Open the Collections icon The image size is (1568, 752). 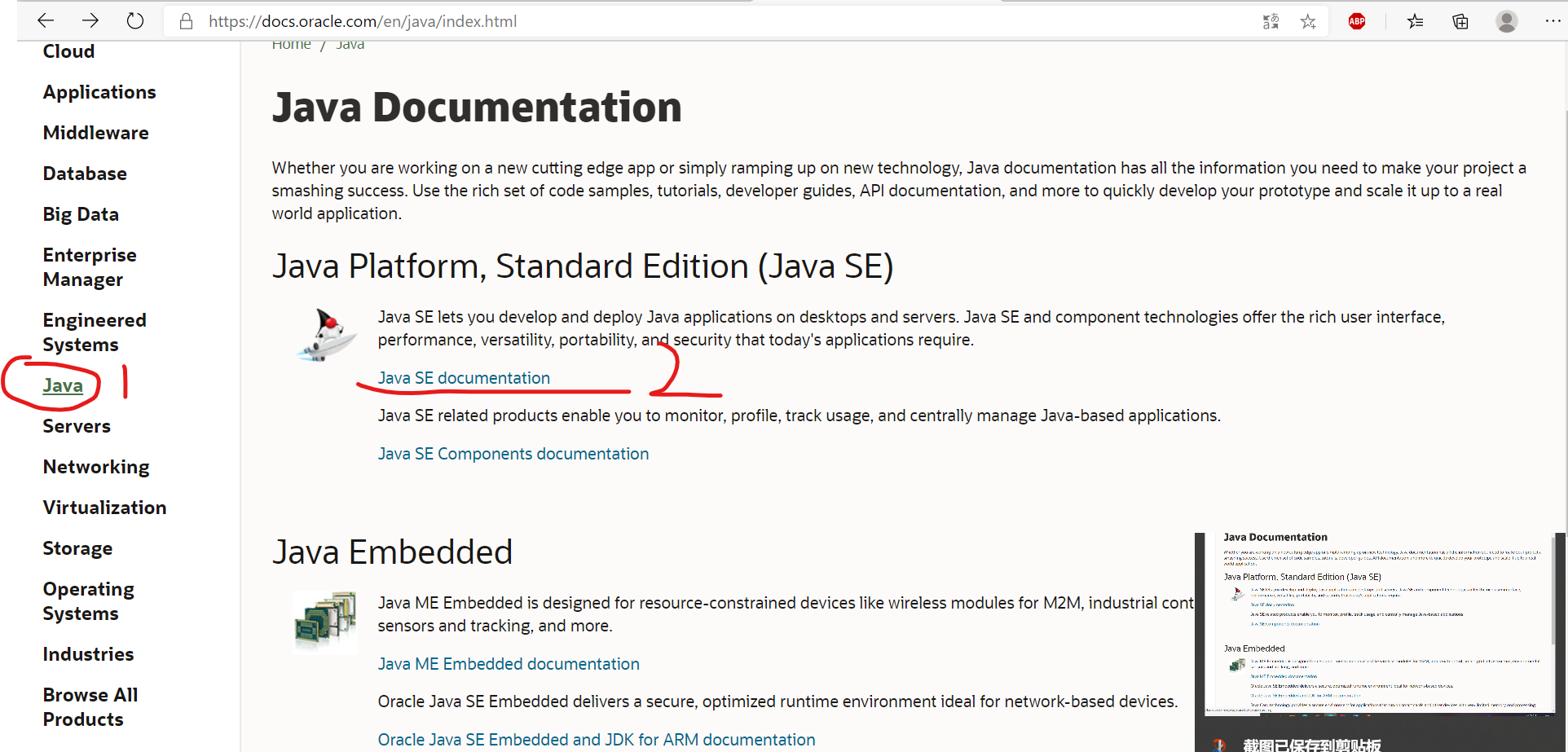1460,21
